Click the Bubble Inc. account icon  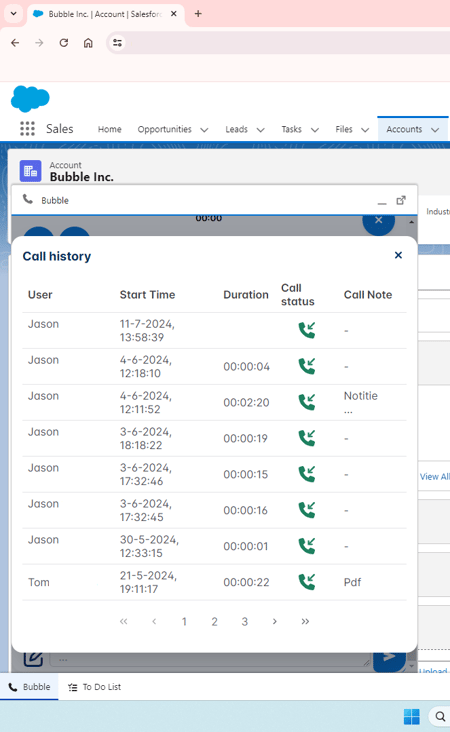(30, 171)
